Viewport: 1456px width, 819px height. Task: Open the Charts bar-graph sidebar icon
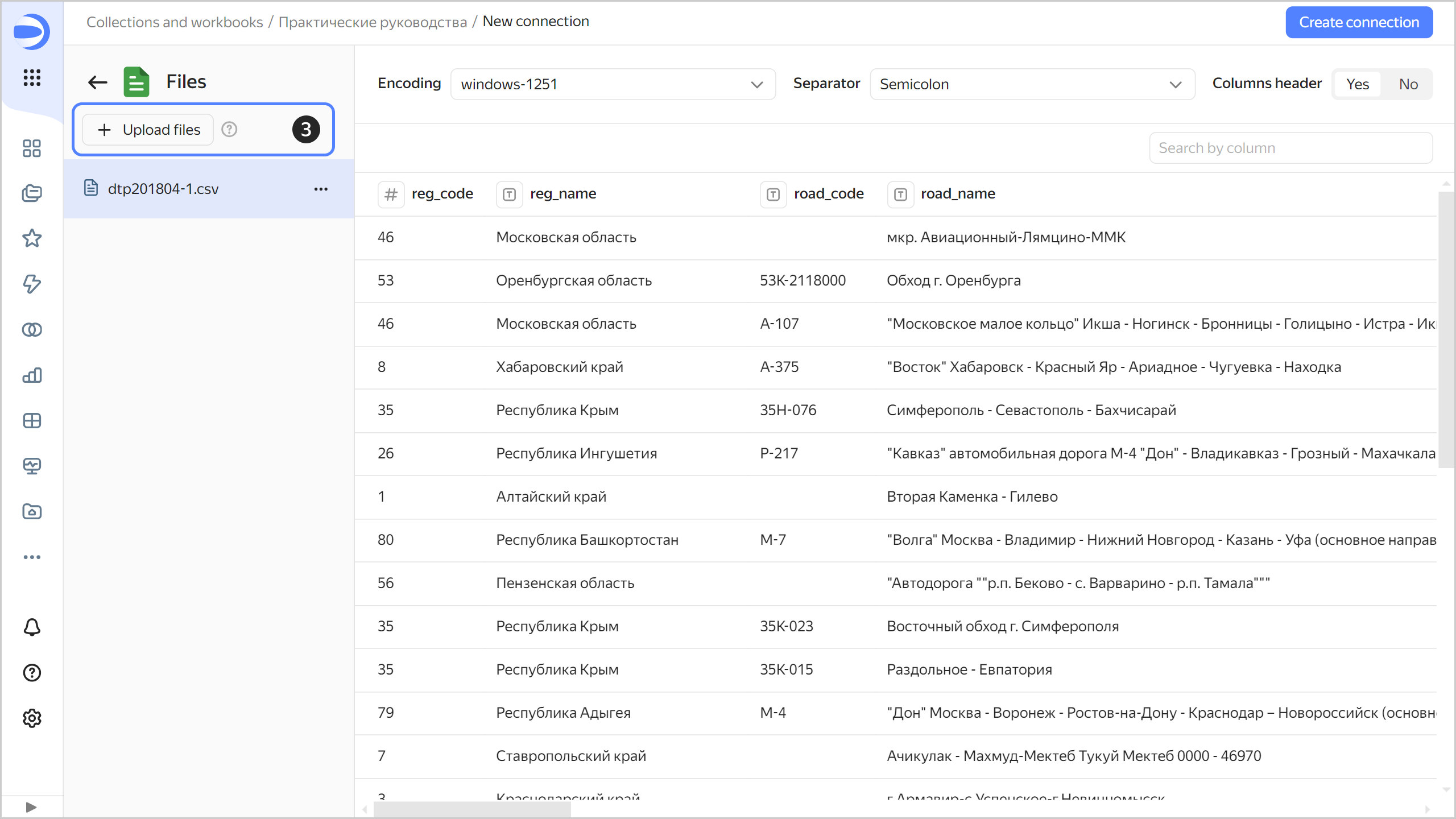32,375
